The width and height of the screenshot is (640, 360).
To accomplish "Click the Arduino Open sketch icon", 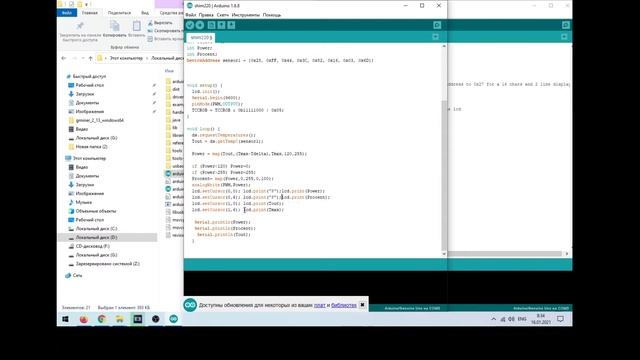I will point(221,25).
